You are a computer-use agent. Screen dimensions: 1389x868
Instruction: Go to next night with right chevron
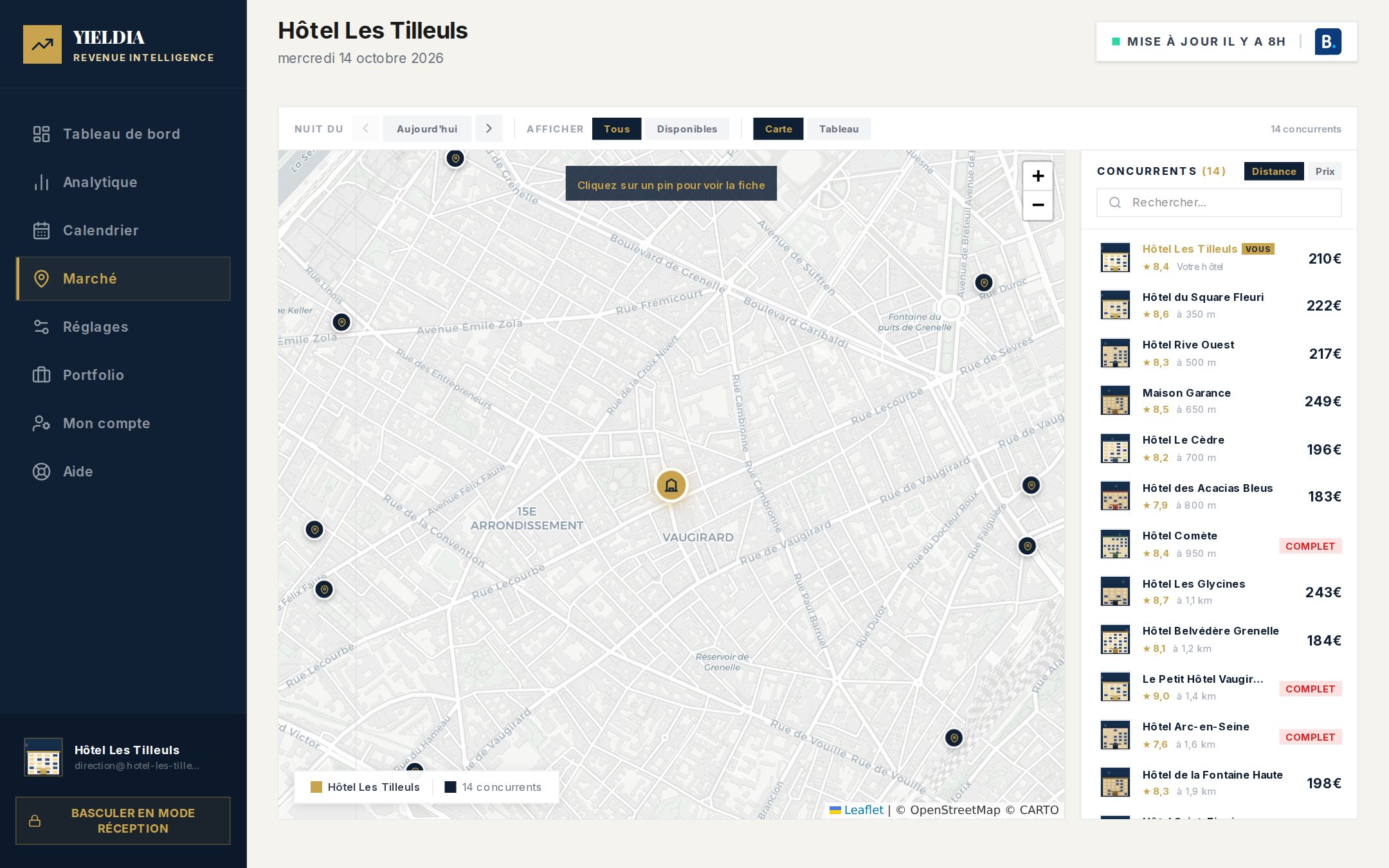pyautogui.click(x=489, y=129)
